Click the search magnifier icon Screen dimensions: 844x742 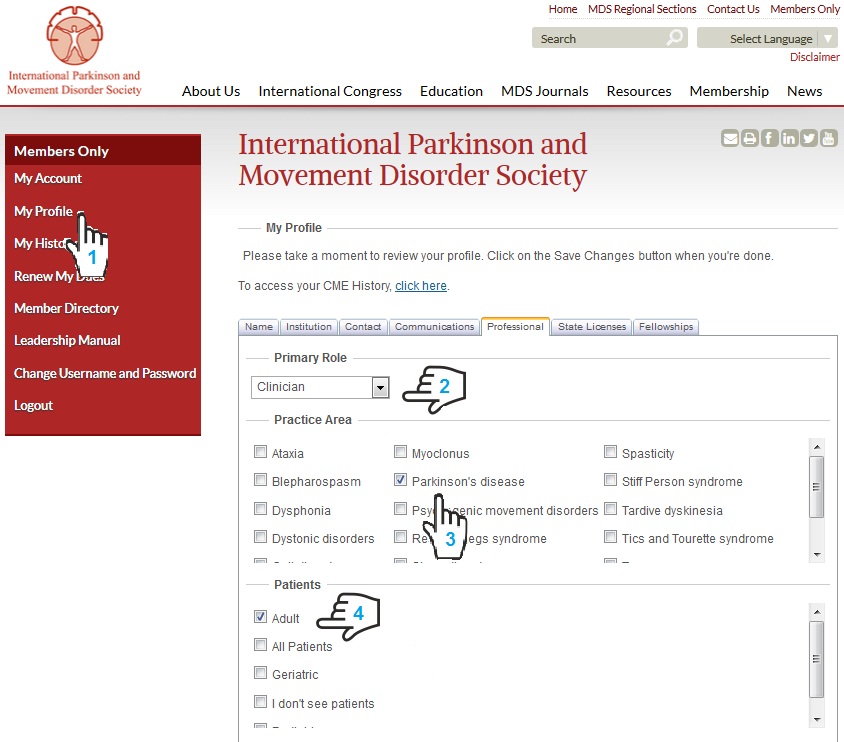(674, 38)
